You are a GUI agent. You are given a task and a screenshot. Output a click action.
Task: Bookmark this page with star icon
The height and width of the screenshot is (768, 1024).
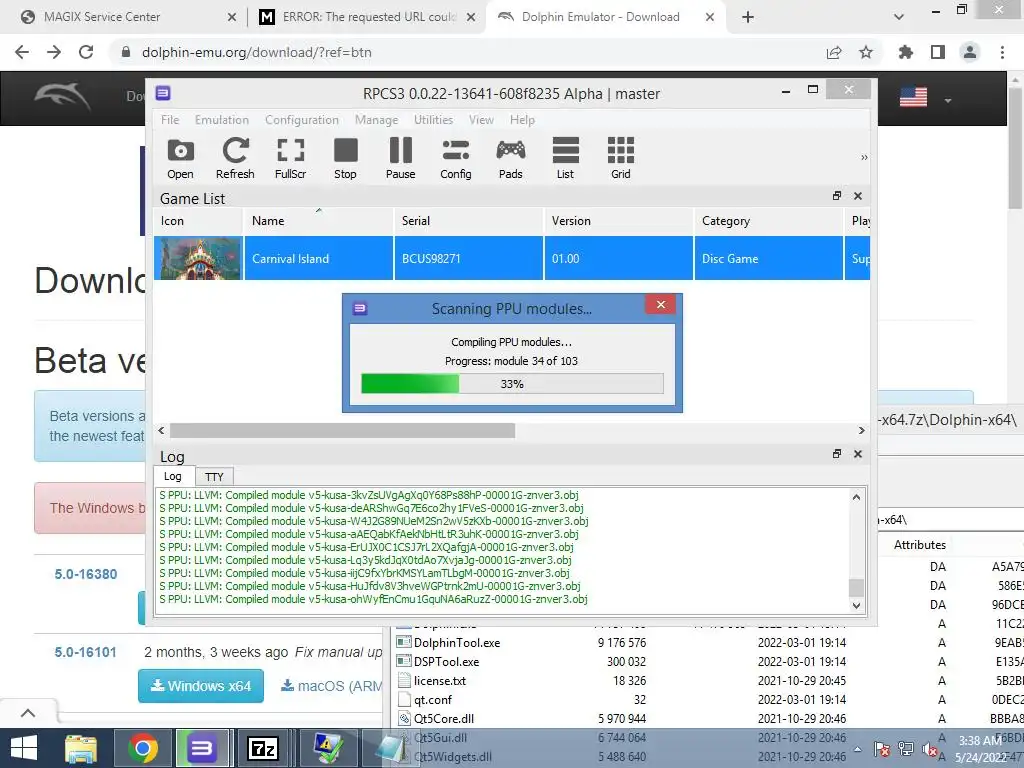click(866, 52)
